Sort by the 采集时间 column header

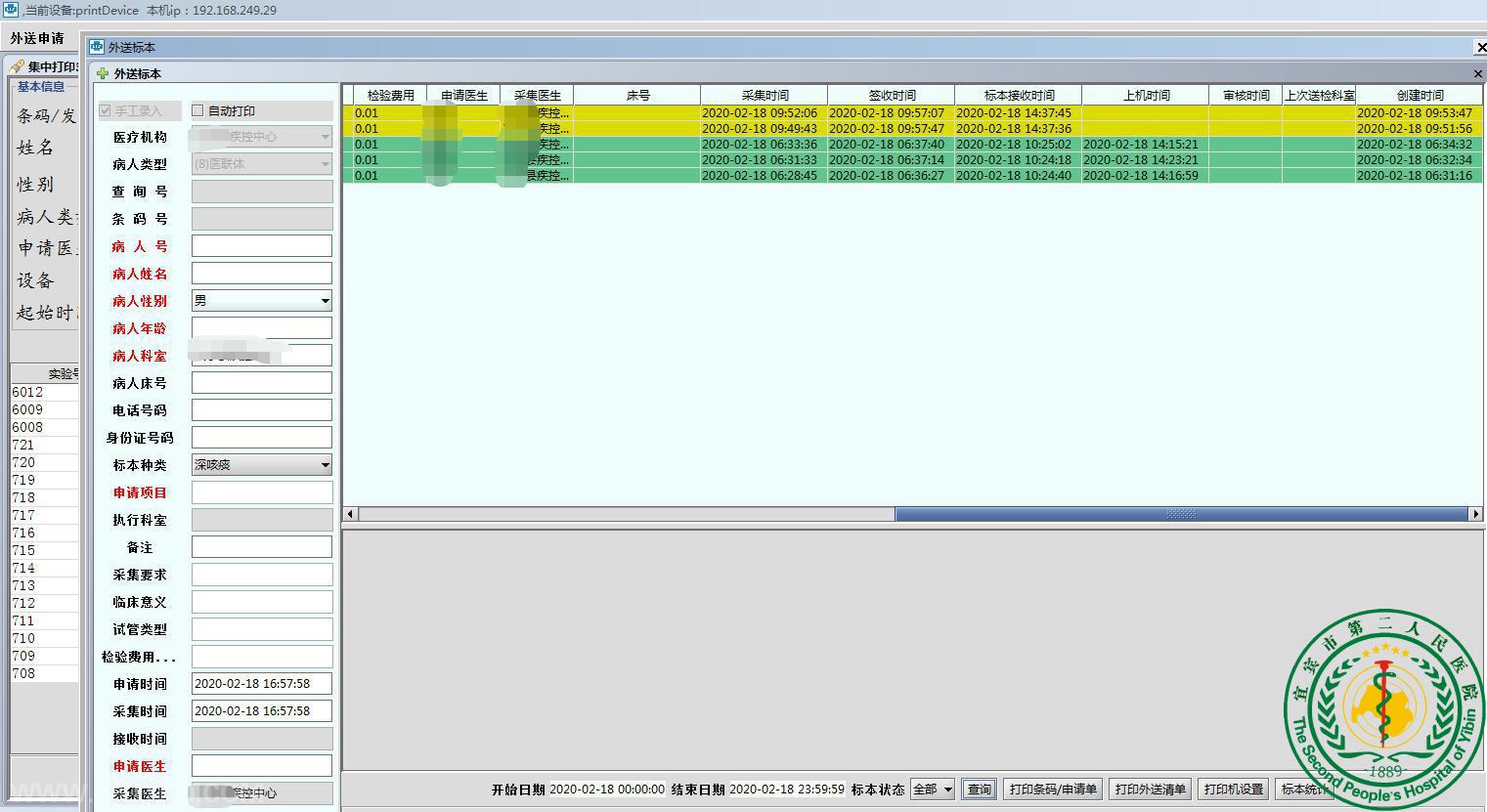tap(764, 95)
